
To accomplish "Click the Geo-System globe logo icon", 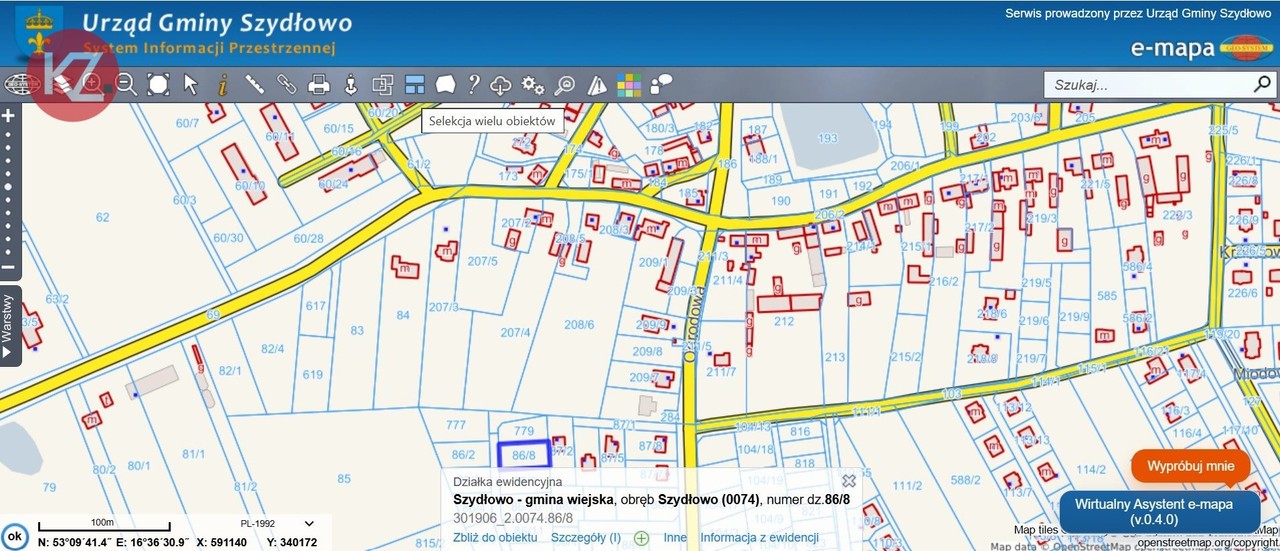I will point(21,85).
